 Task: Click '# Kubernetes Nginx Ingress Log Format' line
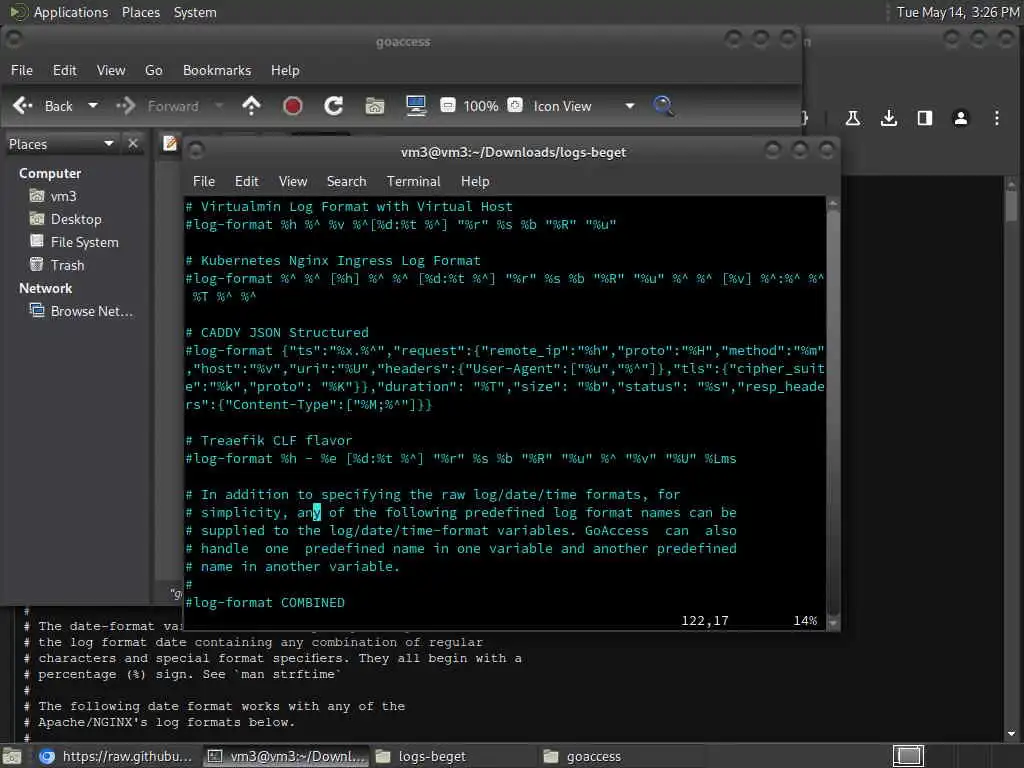pyautogui.click(x=333, y=261)
